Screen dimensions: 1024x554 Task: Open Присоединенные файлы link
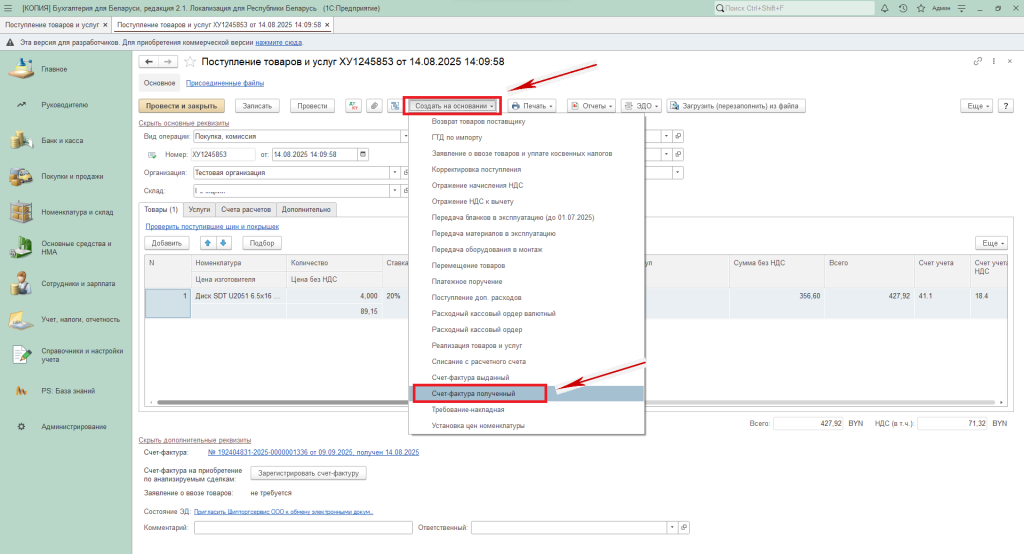pyautogui.click(x=225, y=83)
